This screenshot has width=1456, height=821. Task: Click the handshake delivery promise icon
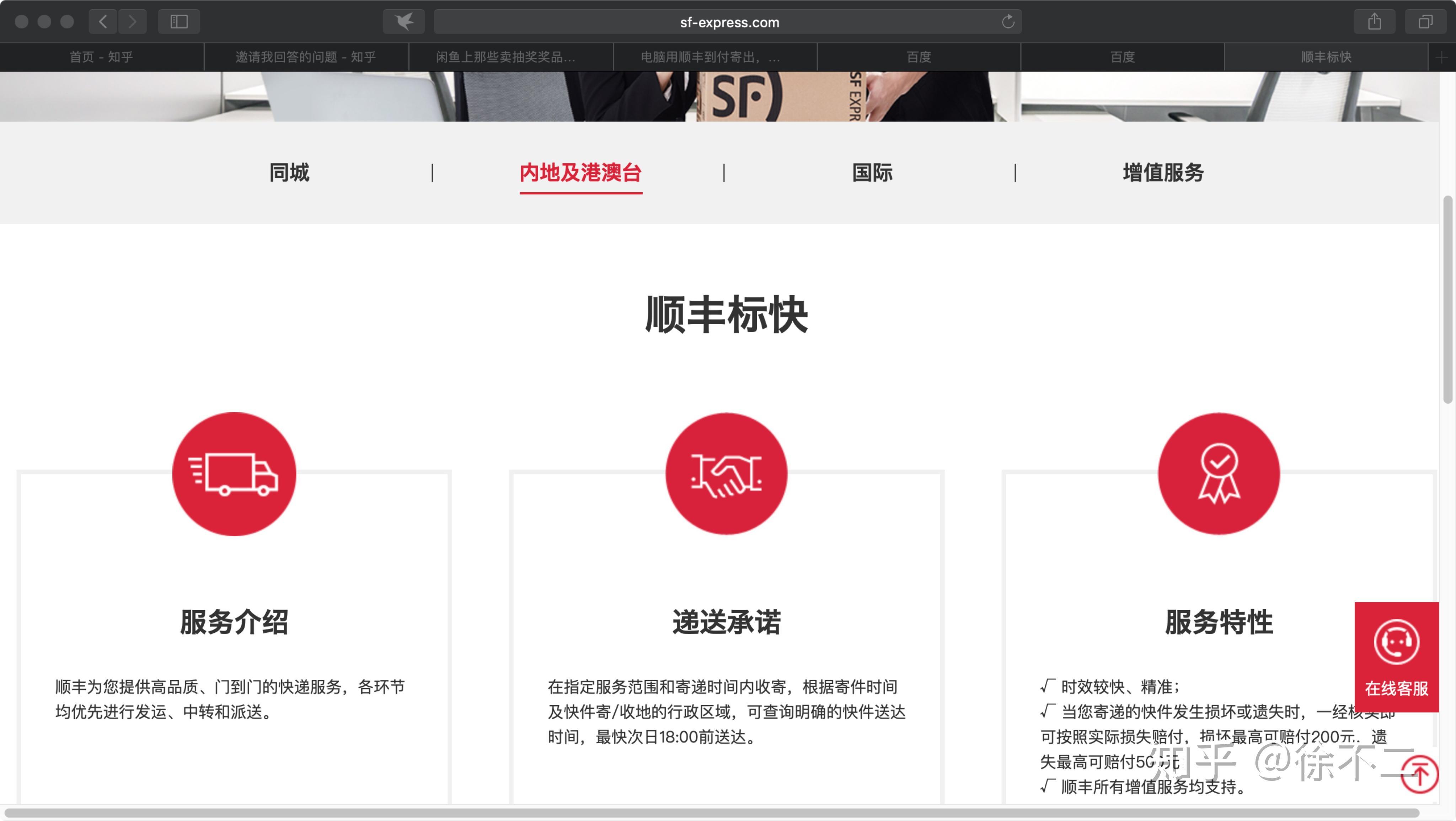point(726,474)
